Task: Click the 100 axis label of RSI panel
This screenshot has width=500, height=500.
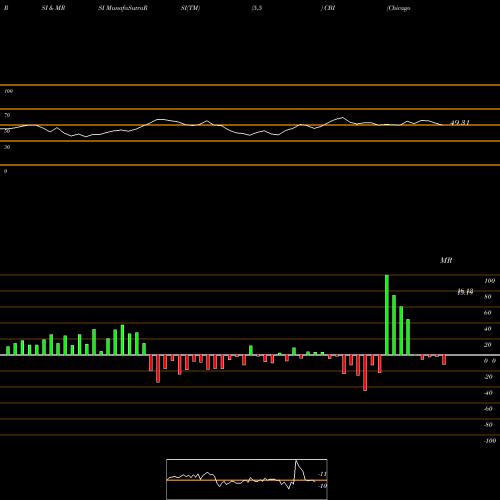Action: pyautogui.click(x=8, y=91)
